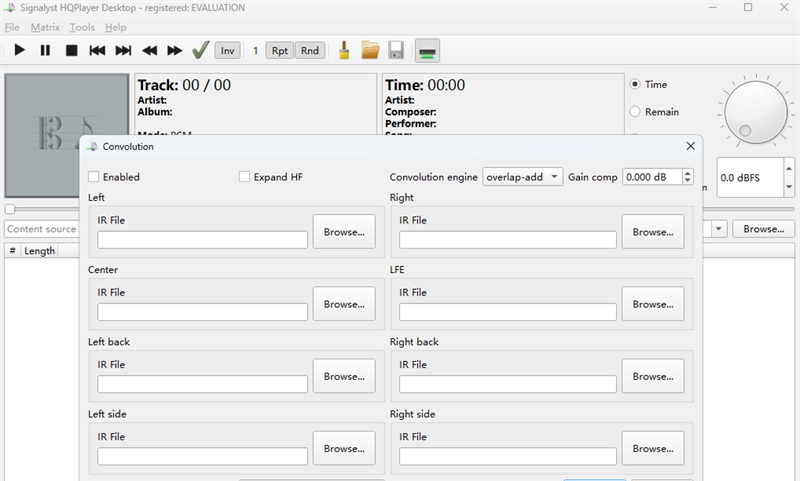Click the brush clear playlist icon

[344, 50]
